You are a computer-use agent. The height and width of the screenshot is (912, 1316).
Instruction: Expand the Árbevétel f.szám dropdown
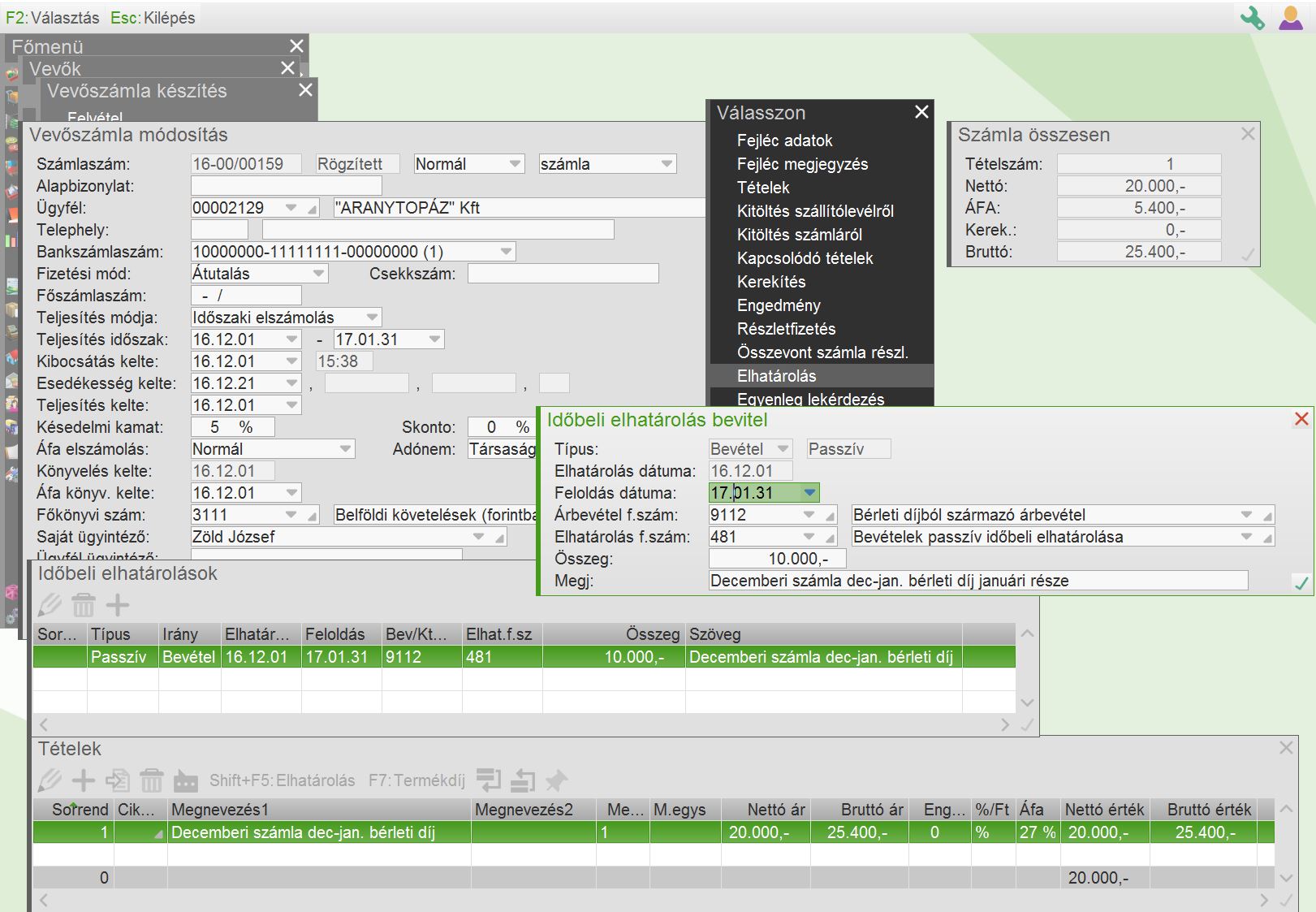[809, 515]
